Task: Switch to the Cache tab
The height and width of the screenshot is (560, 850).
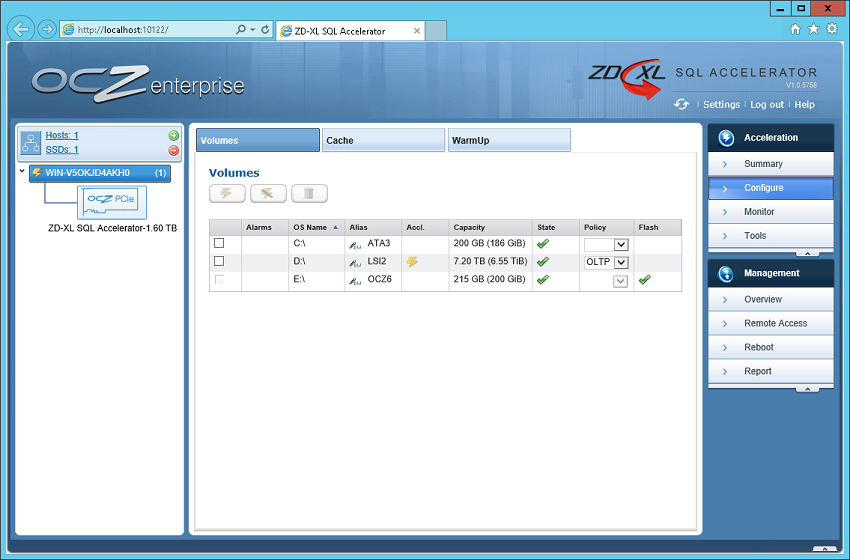Action: pos(383,140)
